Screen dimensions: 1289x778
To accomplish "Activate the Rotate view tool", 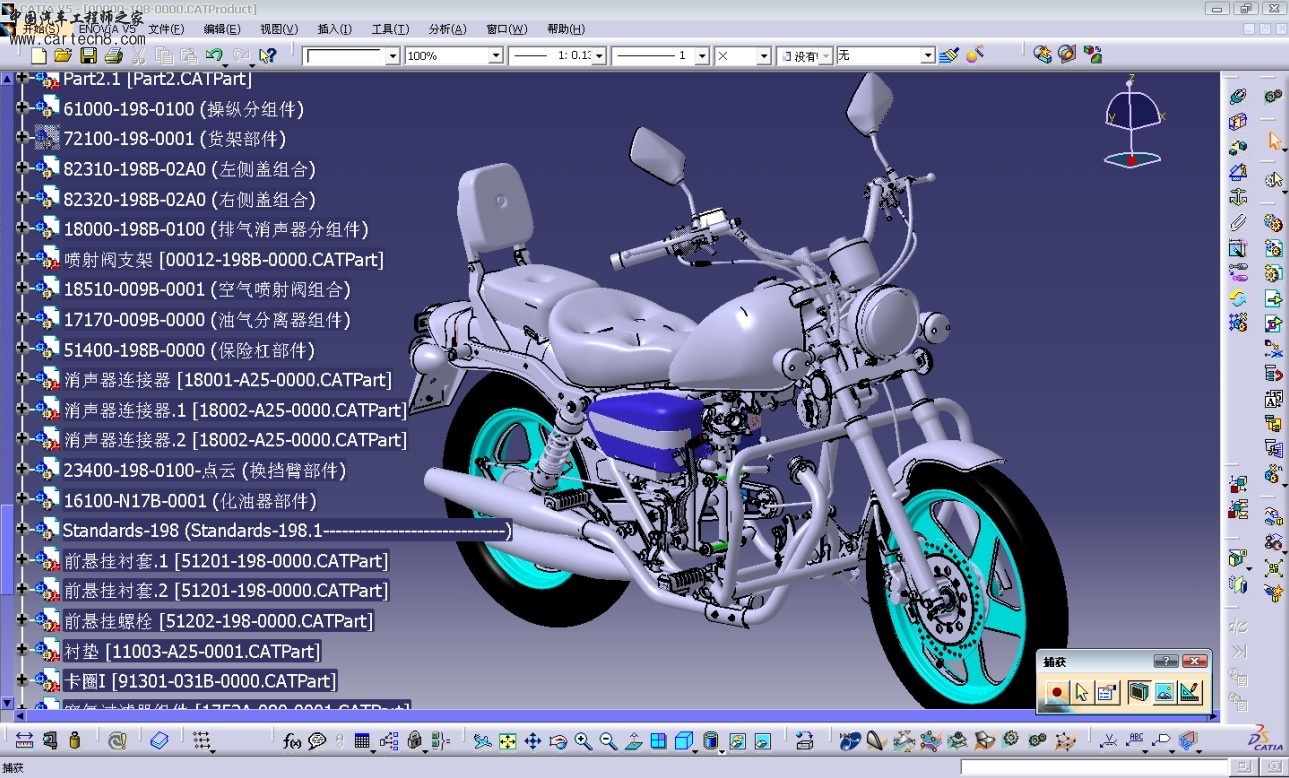I will tap(558, 741).
